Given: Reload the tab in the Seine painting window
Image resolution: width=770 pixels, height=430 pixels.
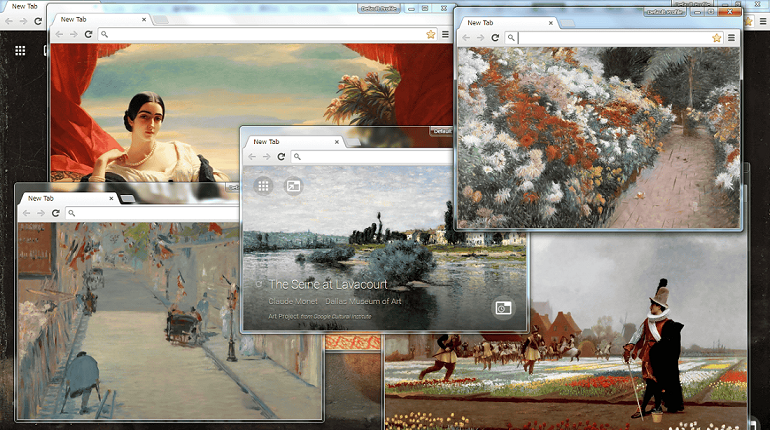Looking at the screenshot, I should pyautogui.click(x=281, y=157).
